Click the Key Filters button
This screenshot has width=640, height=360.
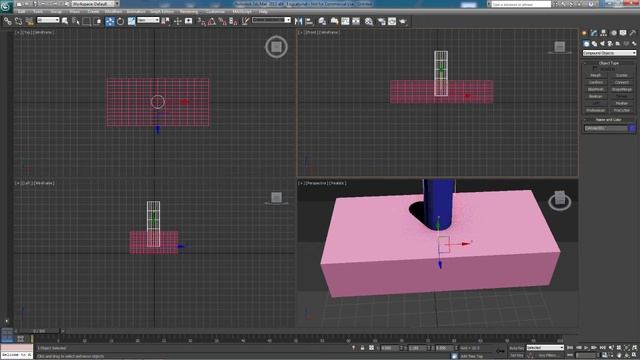tap(548, 356)
